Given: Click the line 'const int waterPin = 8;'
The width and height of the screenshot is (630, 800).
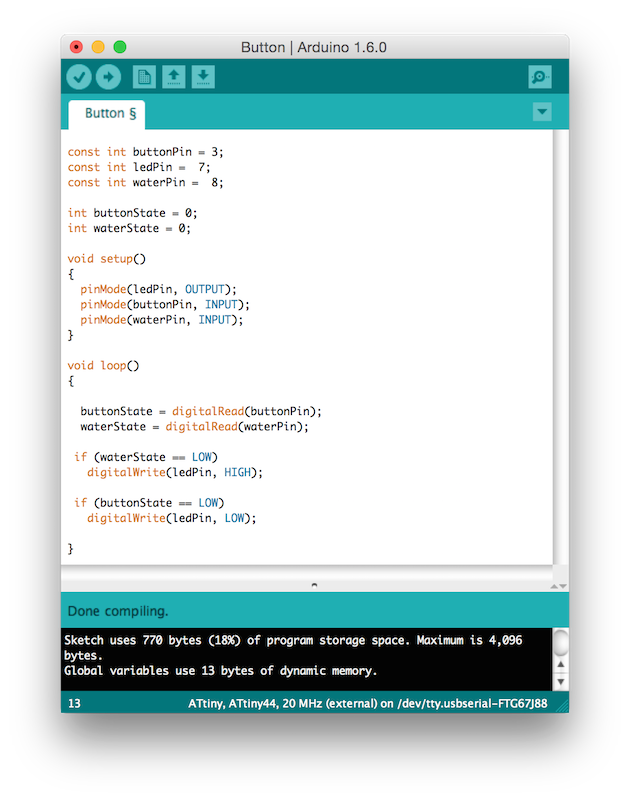Looking at the screenshot, I should 145,183.
